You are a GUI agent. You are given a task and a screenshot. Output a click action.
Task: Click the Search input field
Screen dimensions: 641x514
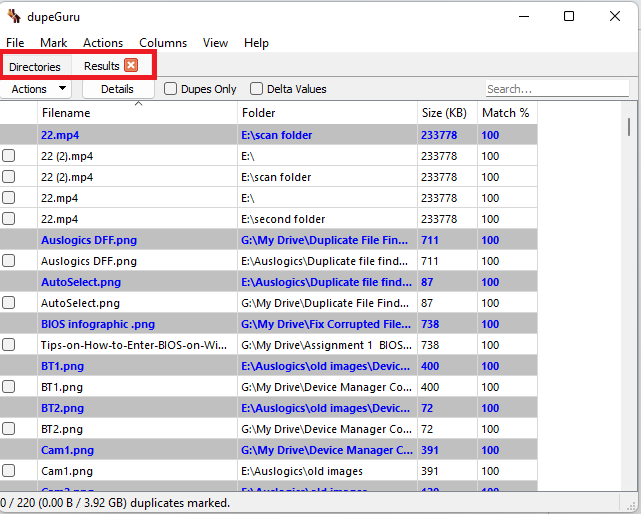coord(556,89)
